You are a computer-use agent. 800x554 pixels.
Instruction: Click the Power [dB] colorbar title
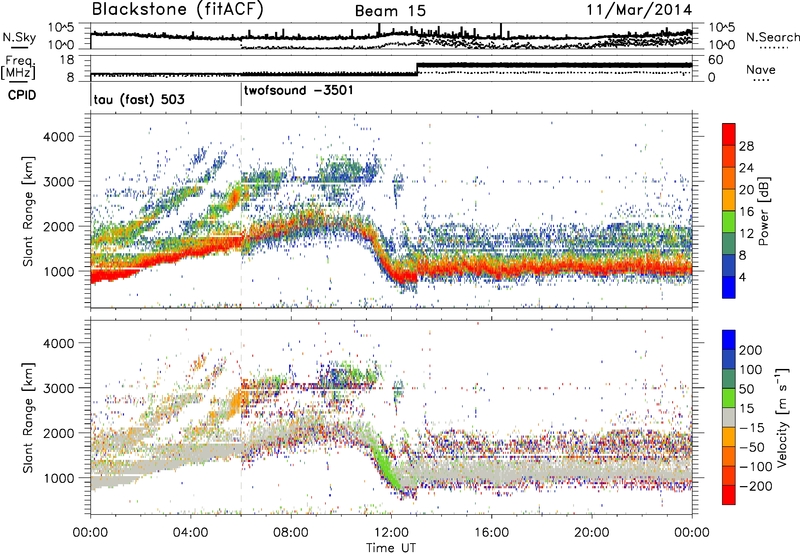tap(764, 211)
